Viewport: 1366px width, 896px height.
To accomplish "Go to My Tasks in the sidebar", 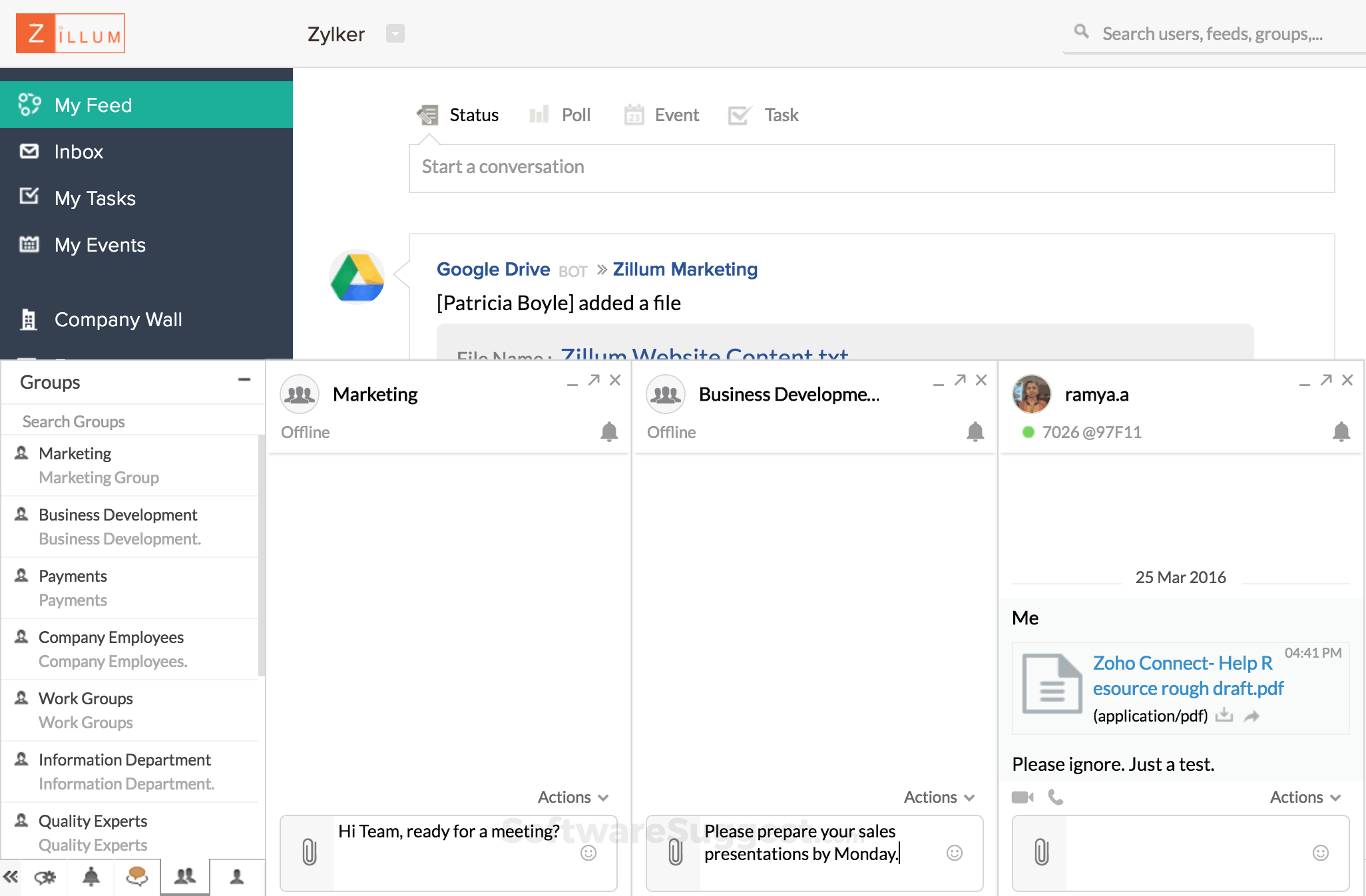I will pyautogui.click(x=95, y=198).
